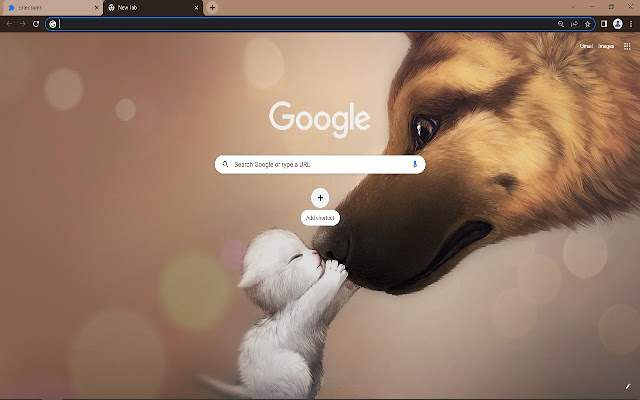Screen dimensions: 640x400
Task: Click the Google icon in address bar
Action: (x=53, y=24)
